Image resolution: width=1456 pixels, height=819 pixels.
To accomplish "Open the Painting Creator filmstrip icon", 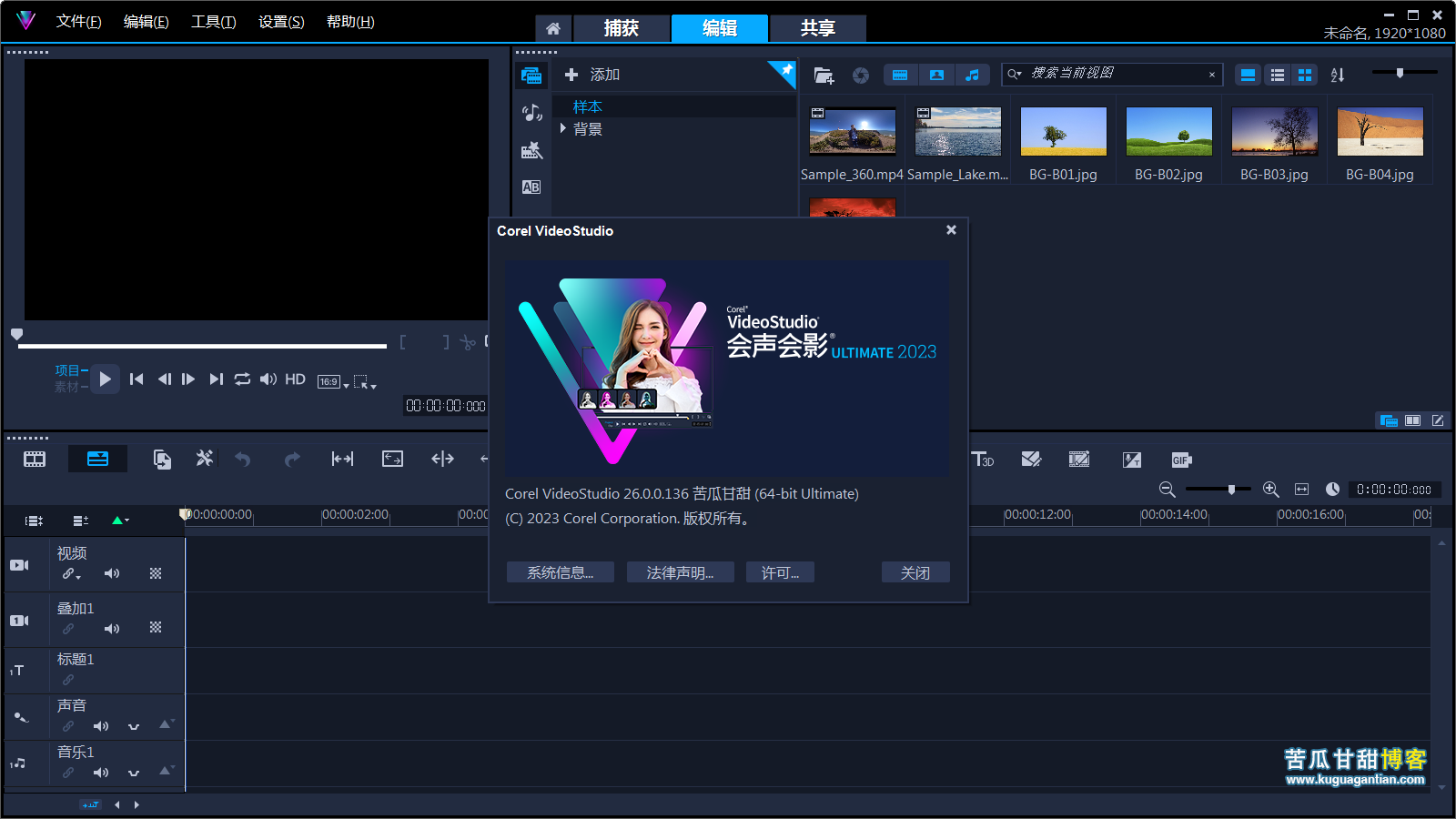I will tap(1079, 460).
